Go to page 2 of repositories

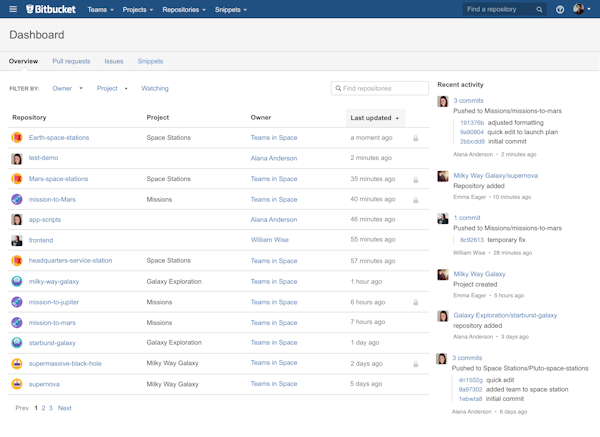click(x=43, y=408)
